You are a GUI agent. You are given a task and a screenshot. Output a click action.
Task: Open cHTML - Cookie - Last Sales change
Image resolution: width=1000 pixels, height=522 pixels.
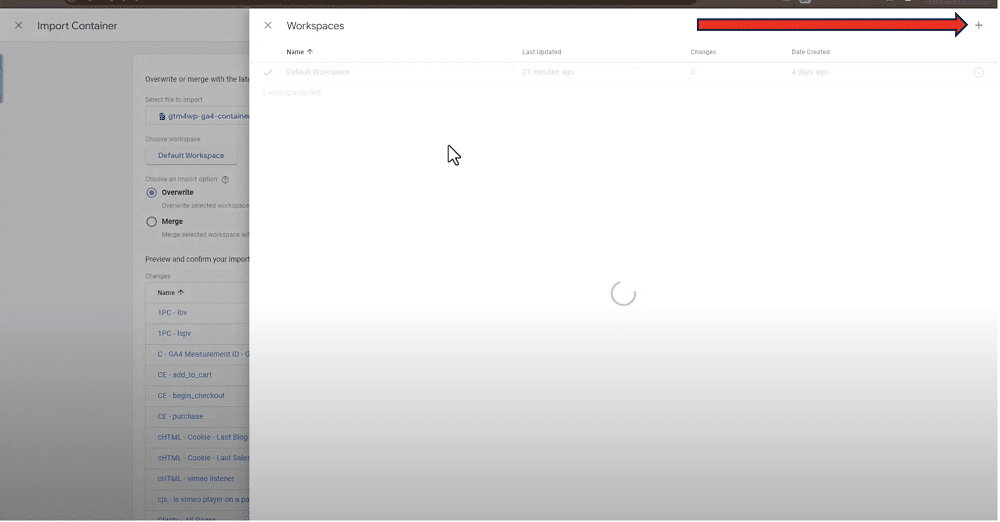pyautogui.click(x=203, y=458)
